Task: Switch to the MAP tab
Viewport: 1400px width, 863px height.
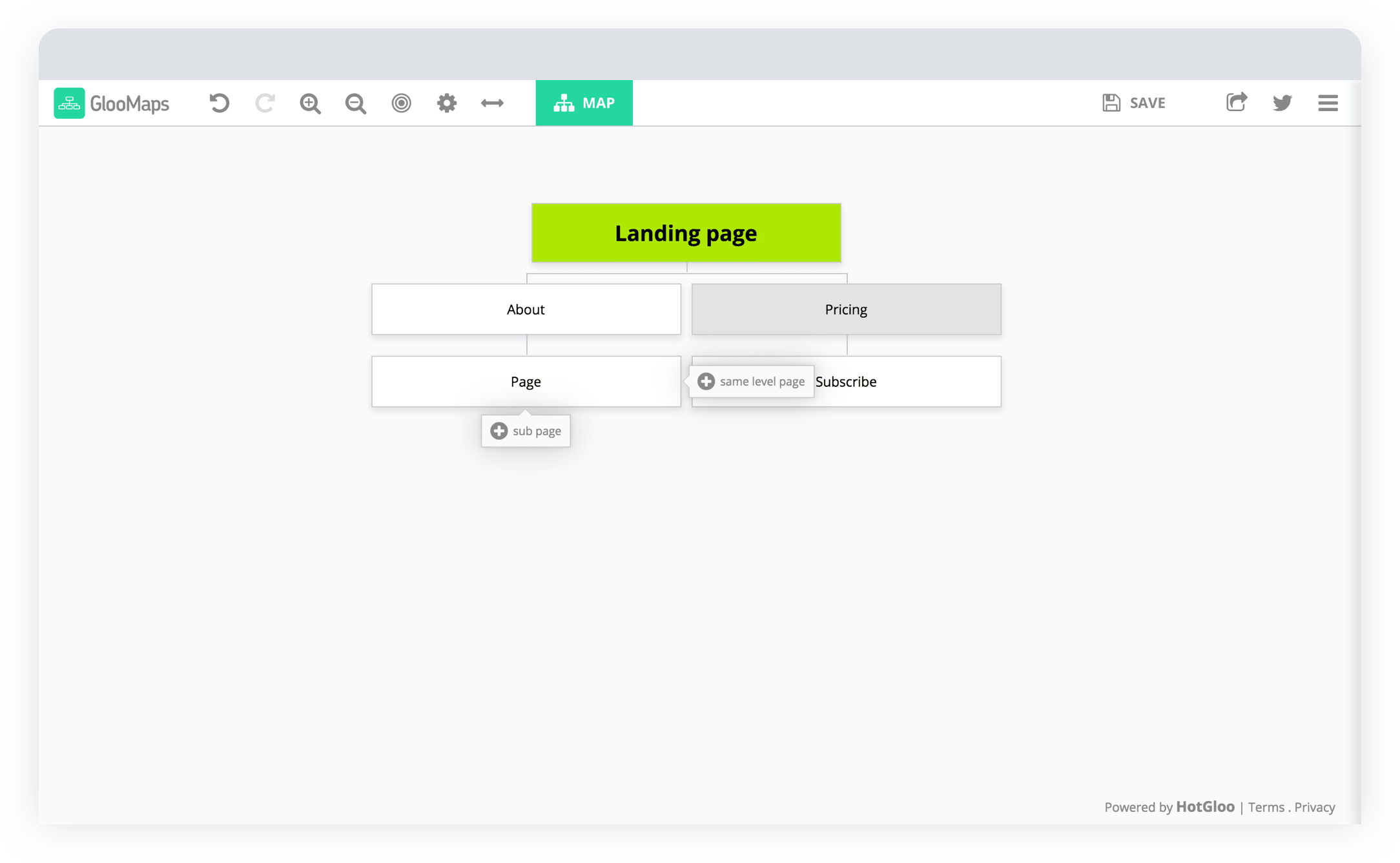Action: 584,103
